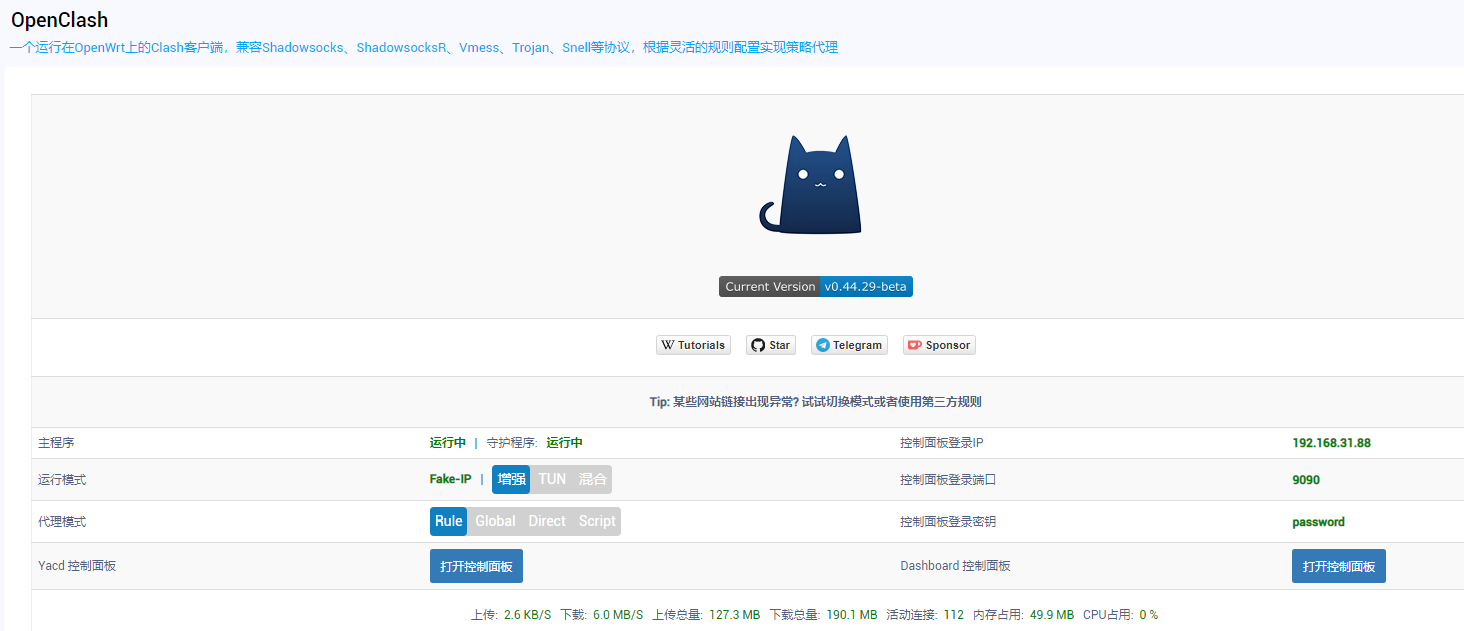Click the OpenClash description subtitle text
The width and height of the screenshot is (1464, 631).
coord(424,48)
